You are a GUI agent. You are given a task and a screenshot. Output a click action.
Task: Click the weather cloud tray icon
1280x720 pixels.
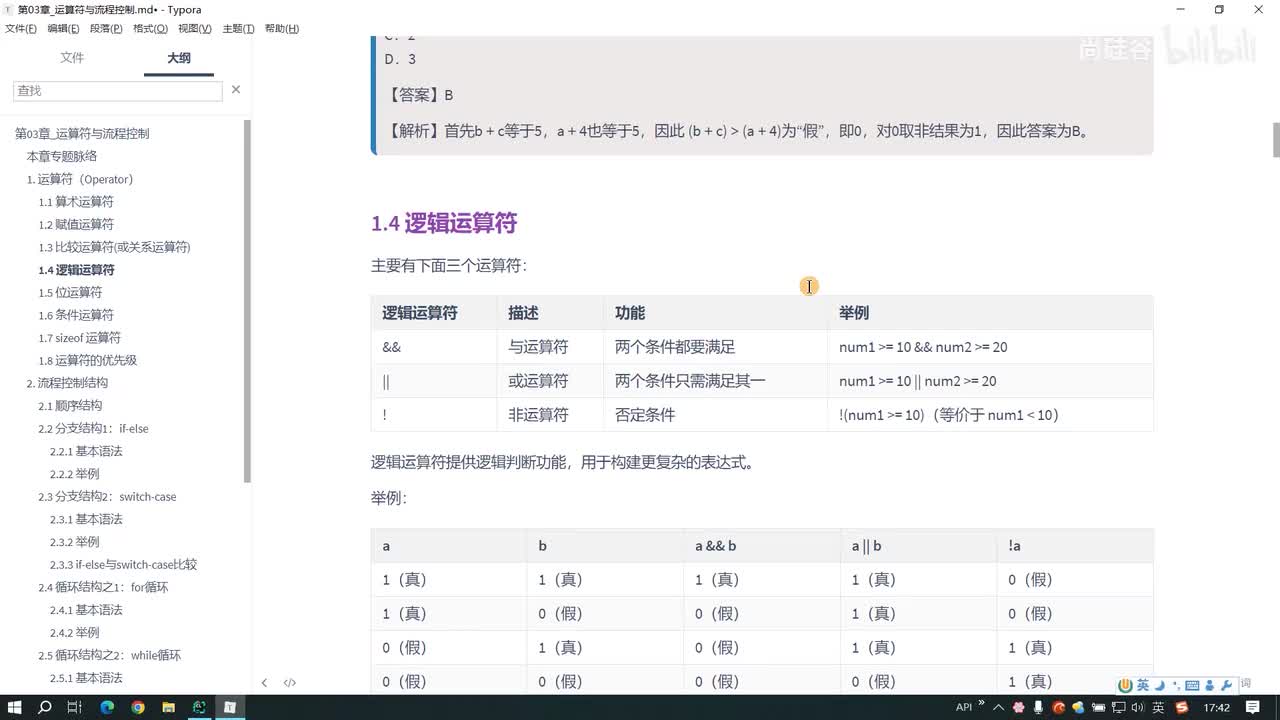point(1078,707)
